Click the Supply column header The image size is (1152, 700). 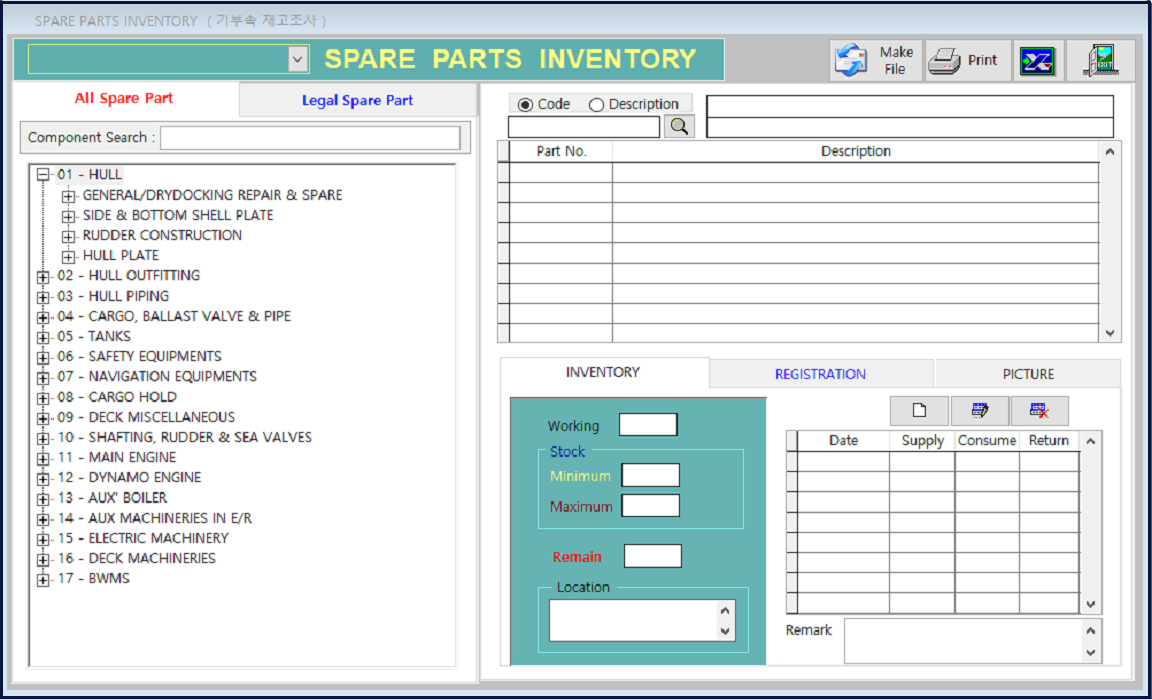point(922,441)
